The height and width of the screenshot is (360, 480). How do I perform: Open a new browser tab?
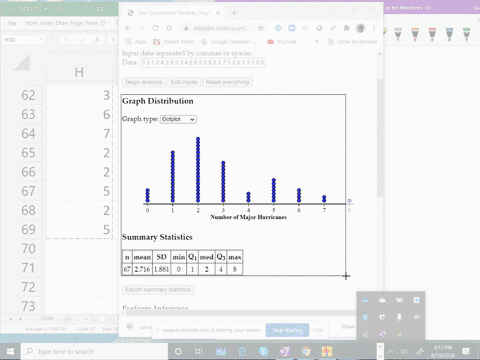(x=234, y=13)
